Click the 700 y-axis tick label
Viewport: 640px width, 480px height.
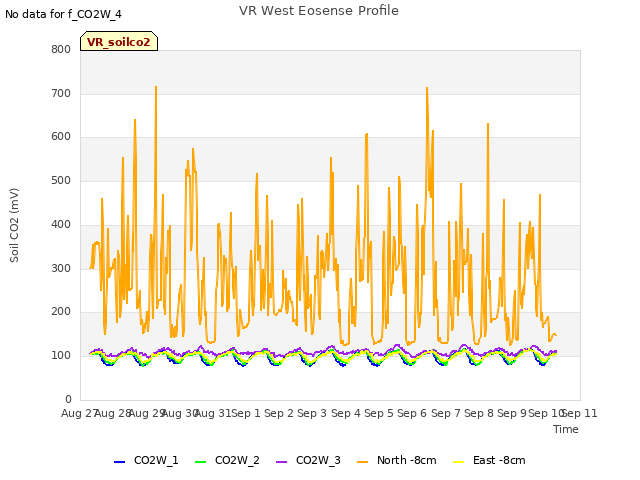(x=61, y=93)
